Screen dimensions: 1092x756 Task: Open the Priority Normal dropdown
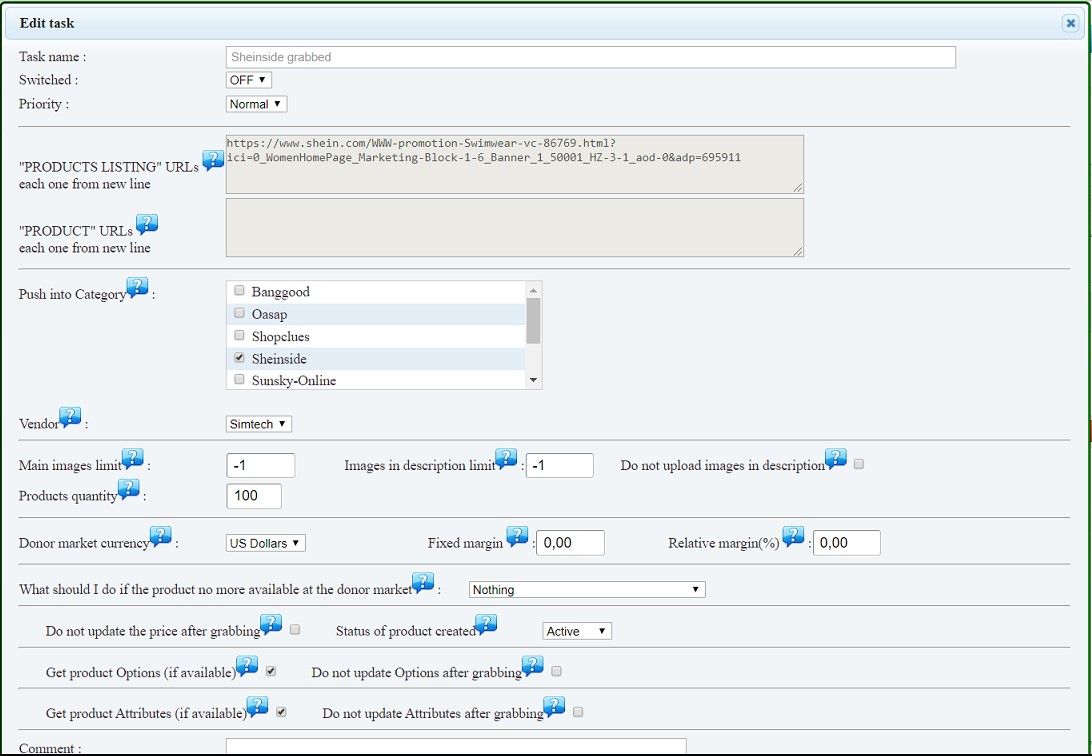point(256,104)
